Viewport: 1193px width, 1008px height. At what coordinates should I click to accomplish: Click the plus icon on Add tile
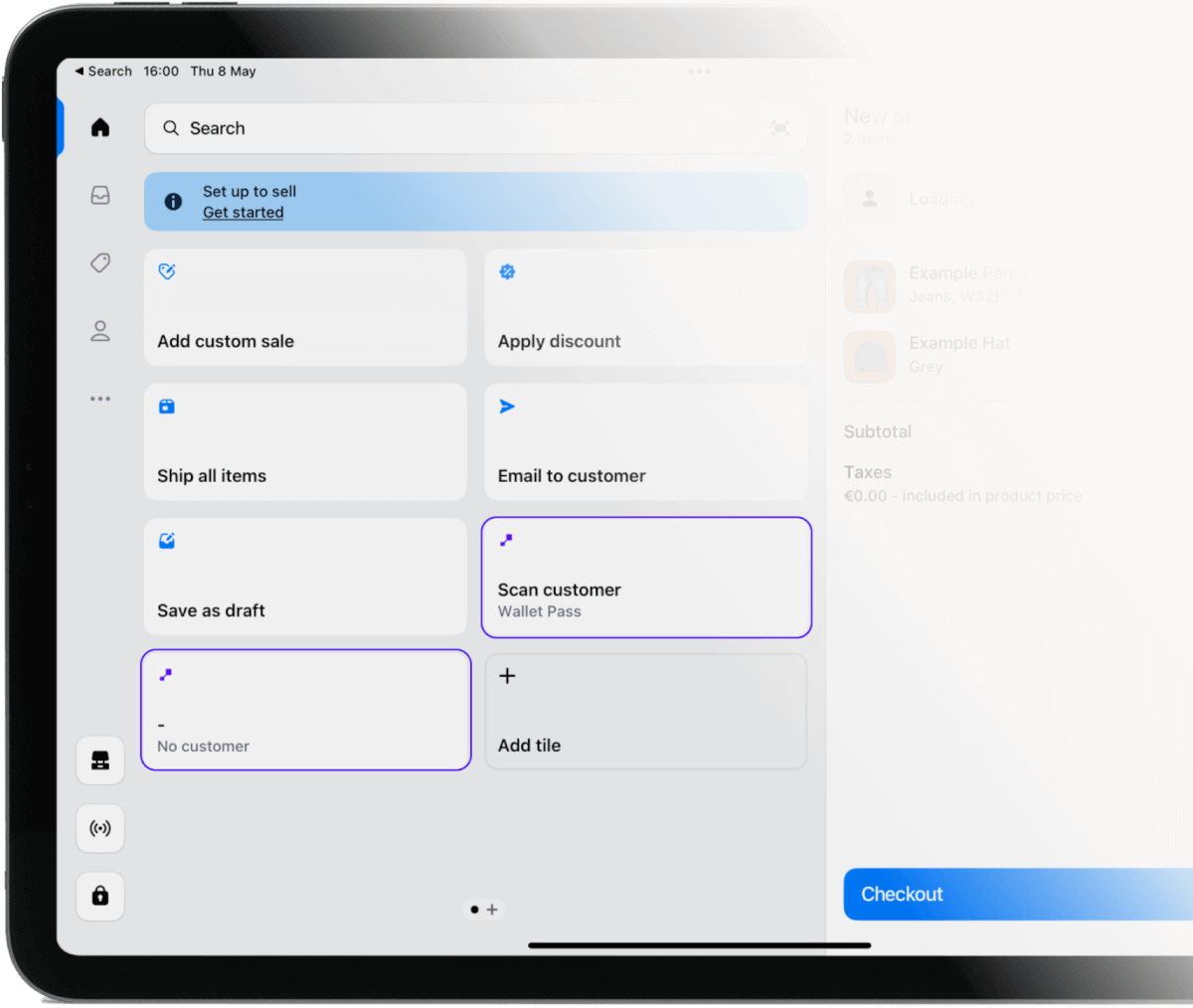tap(507, 676)
